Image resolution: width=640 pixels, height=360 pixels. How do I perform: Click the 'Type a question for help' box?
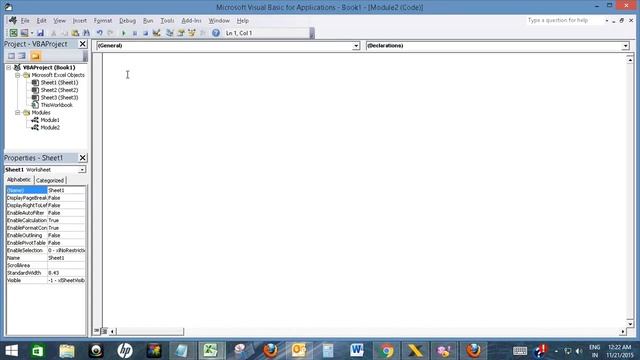(564, 20)
